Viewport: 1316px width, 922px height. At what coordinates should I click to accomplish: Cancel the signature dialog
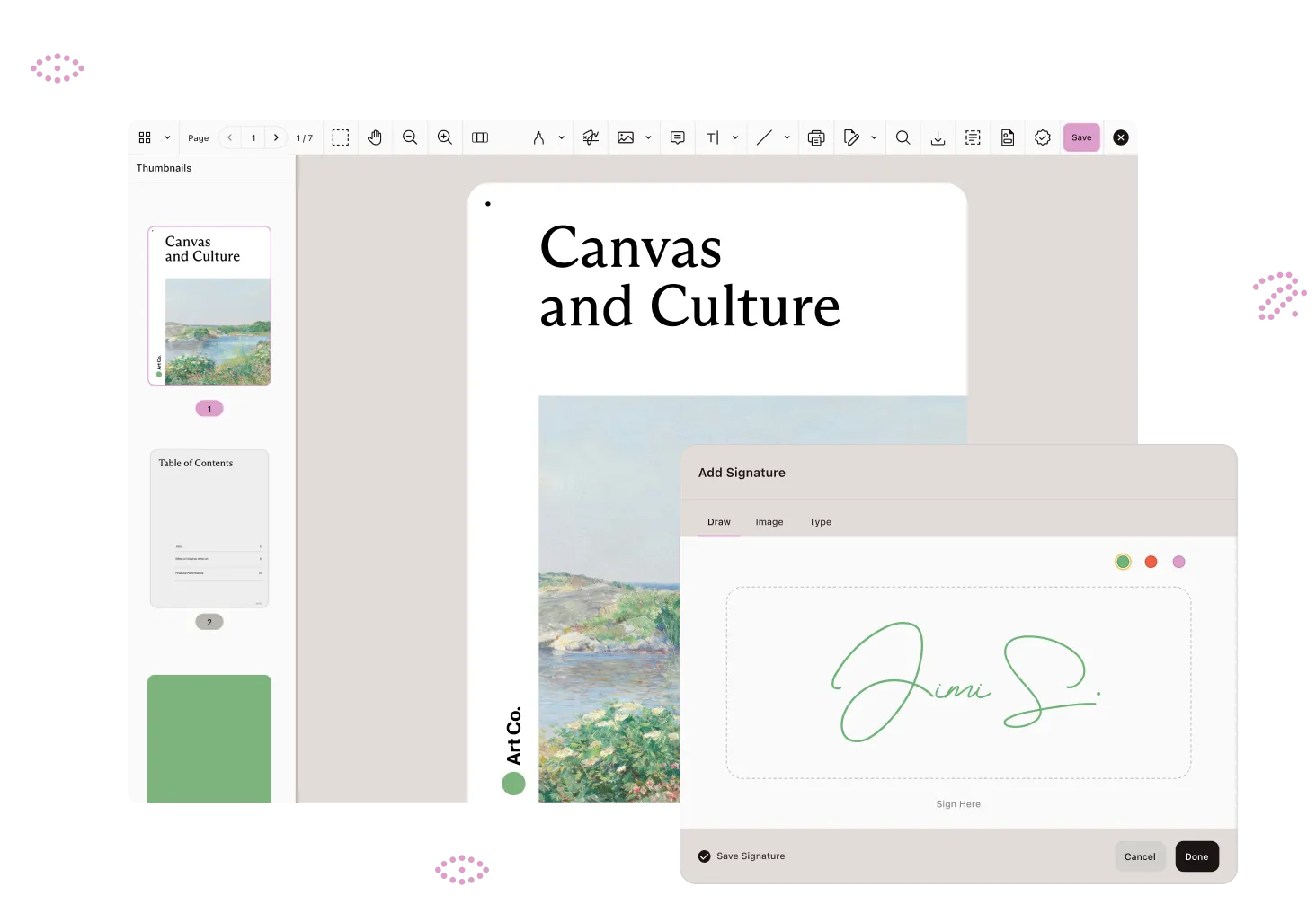click(1139, 856)
